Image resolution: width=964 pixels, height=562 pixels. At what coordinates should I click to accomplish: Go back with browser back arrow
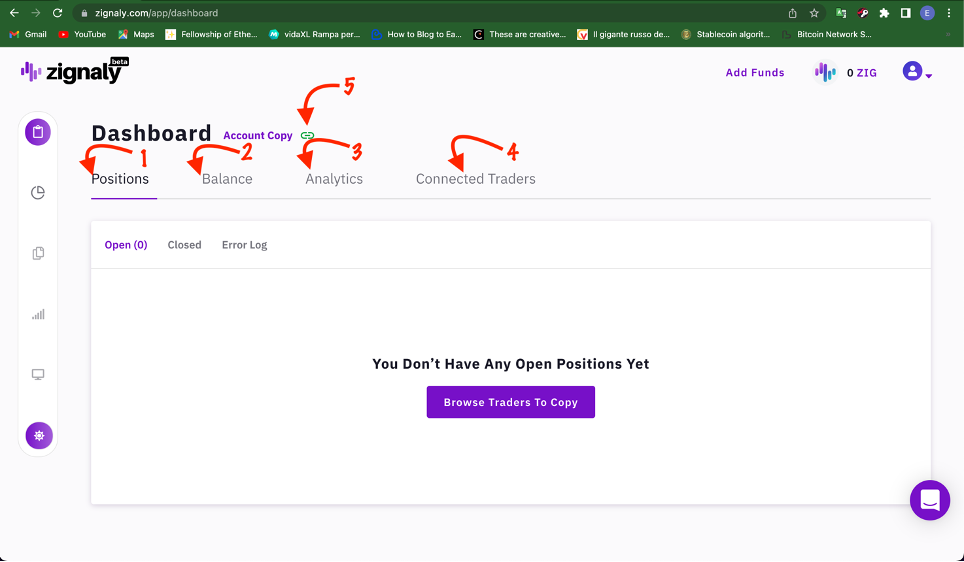coord(14,13)
